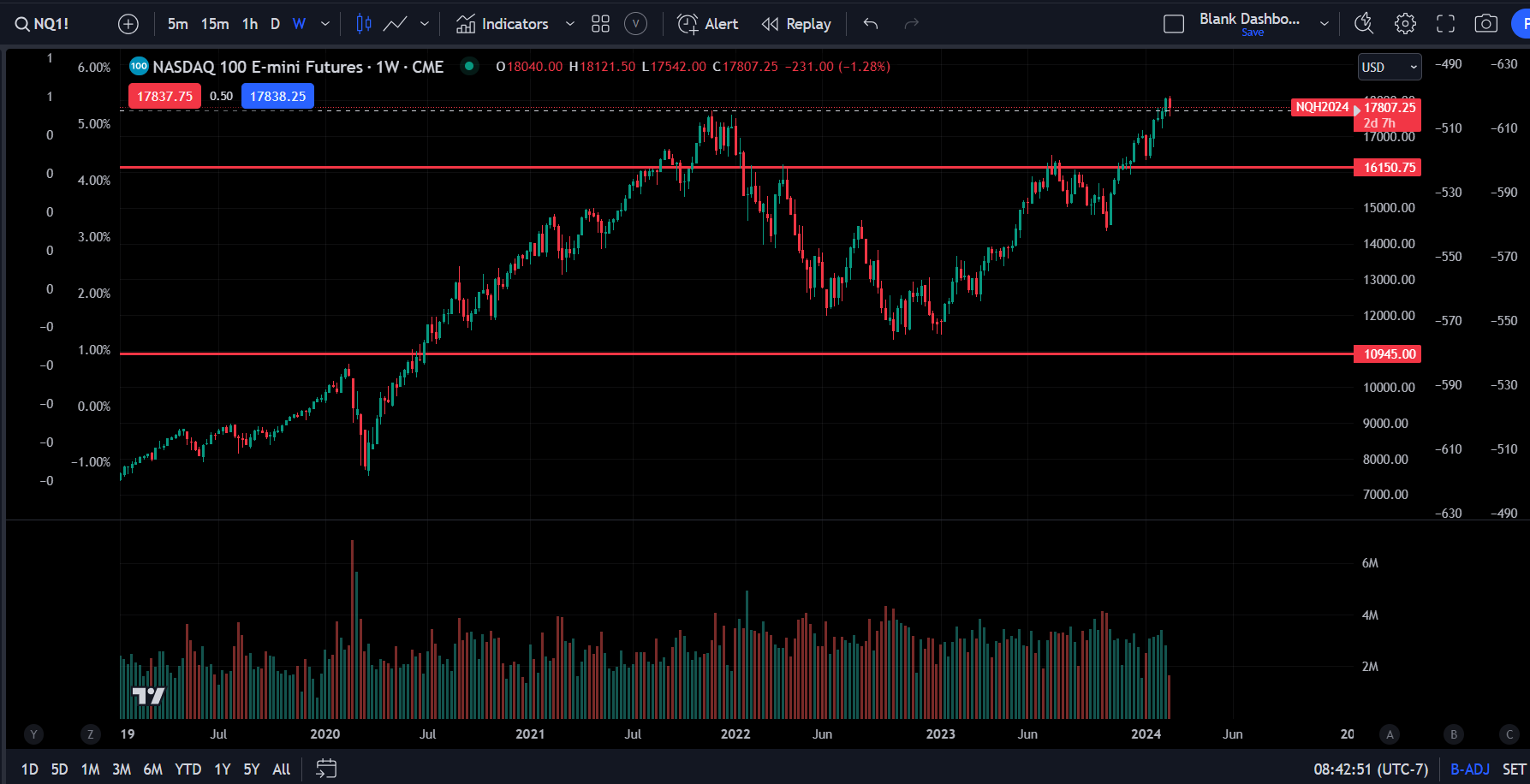The width and height of the screenshot is (1530, 784).
Task: Toggle SET settlement option
Action: 1514,769
